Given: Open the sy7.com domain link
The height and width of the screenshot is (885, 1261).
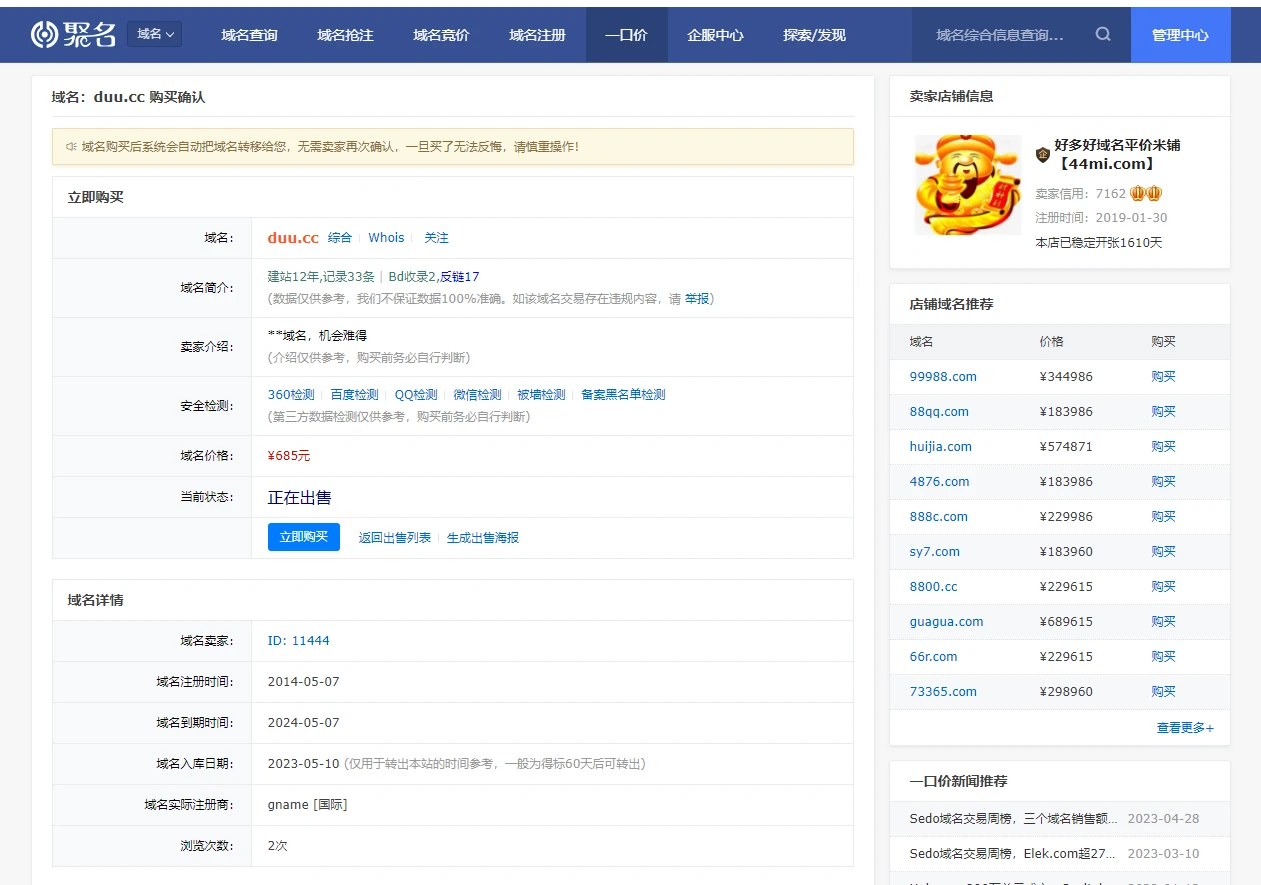Looking at the screenshot, I should (x=935, y=552).
